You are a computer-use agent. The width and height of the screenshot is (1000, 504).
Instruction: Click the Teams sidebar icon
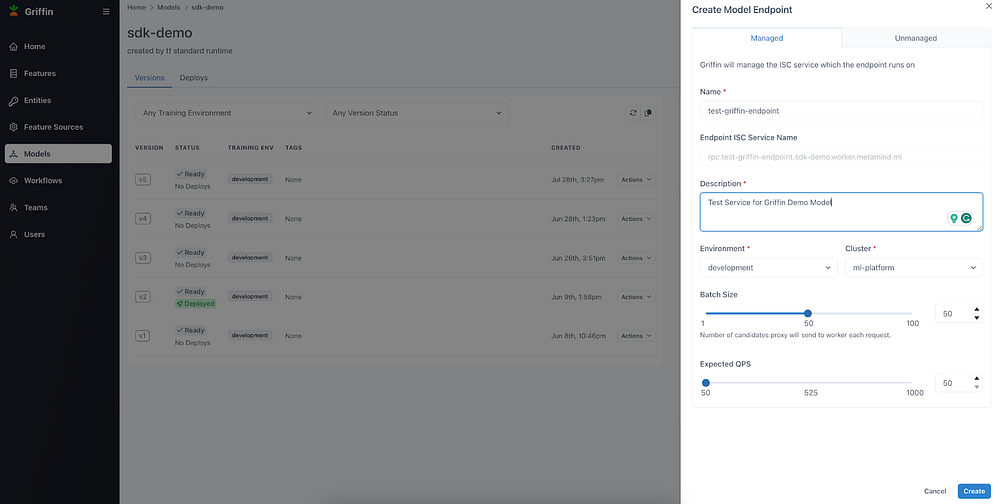pos(13,207)
